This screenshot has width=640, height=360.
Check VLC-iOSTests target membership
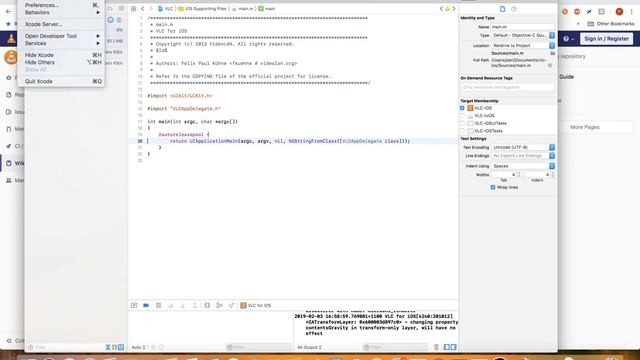pyautogui.click(x=462, y=131)
